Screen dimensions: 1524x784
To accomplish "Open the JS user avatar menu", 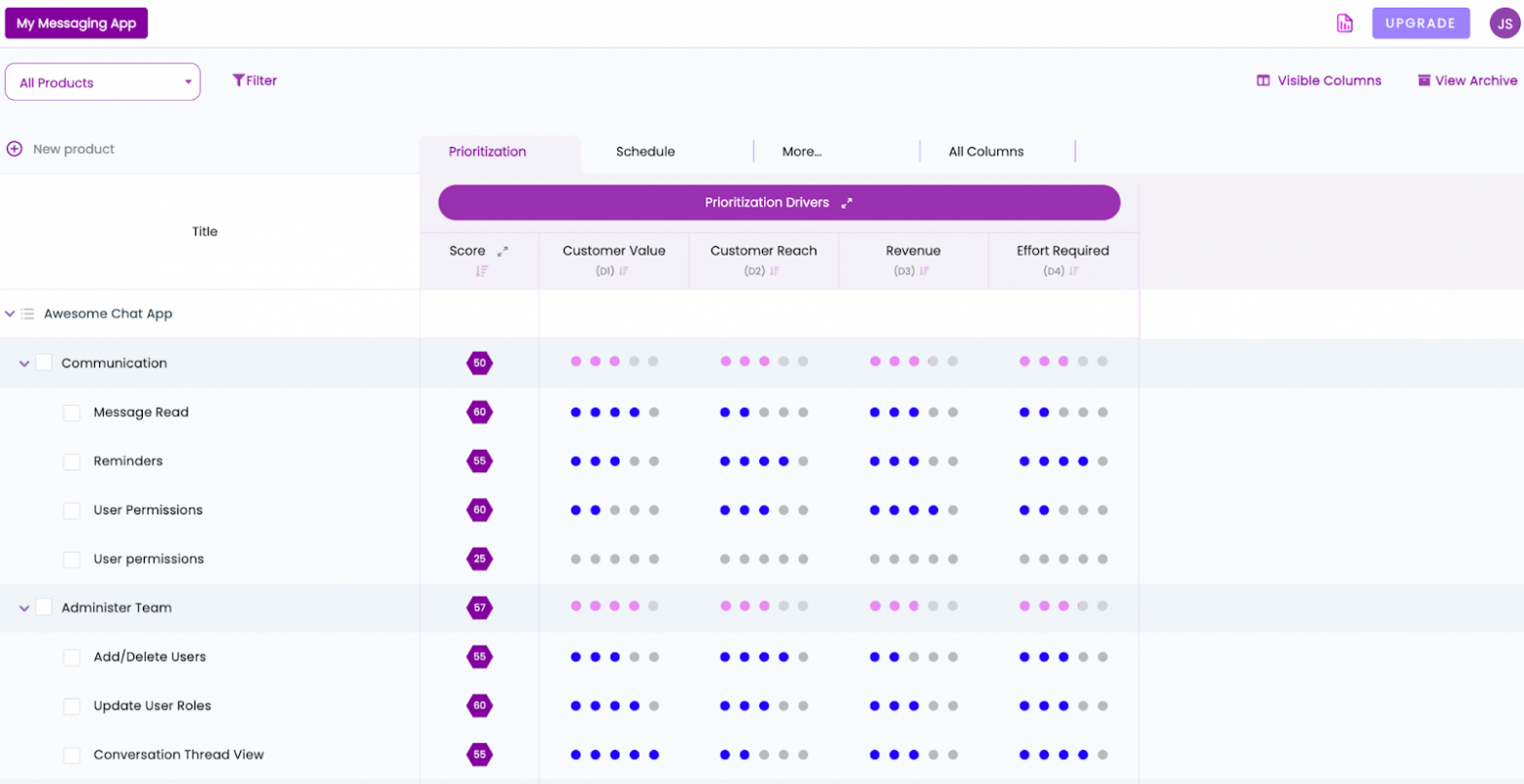I will tap(1505, 23).
